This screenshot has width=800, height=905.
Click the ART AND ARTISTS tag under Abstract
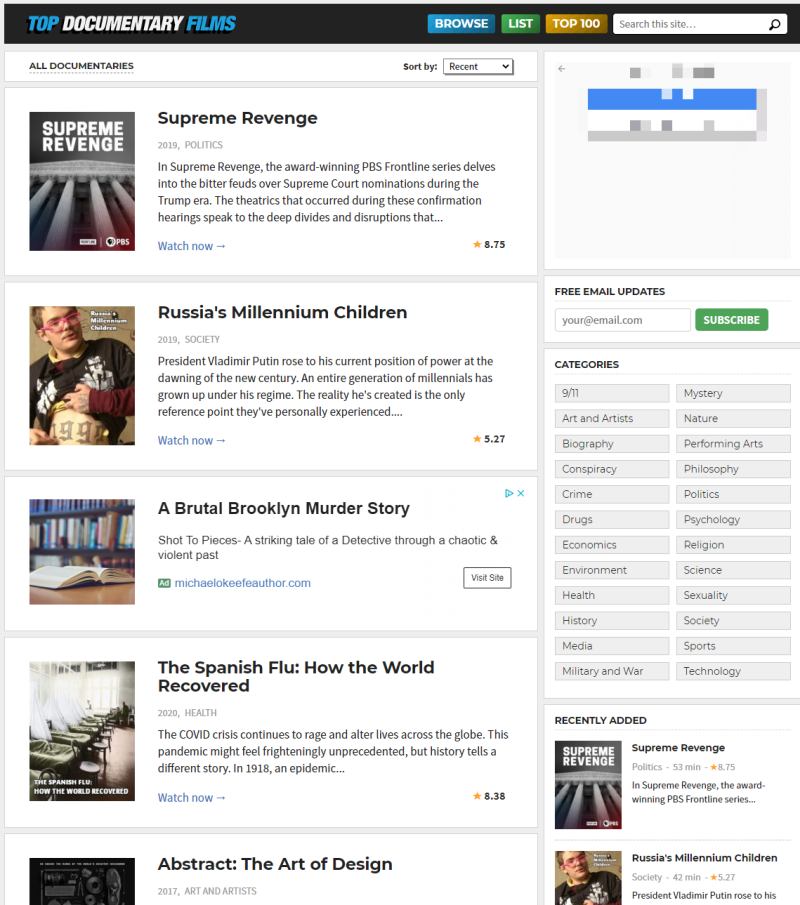[x=220, y=891]
